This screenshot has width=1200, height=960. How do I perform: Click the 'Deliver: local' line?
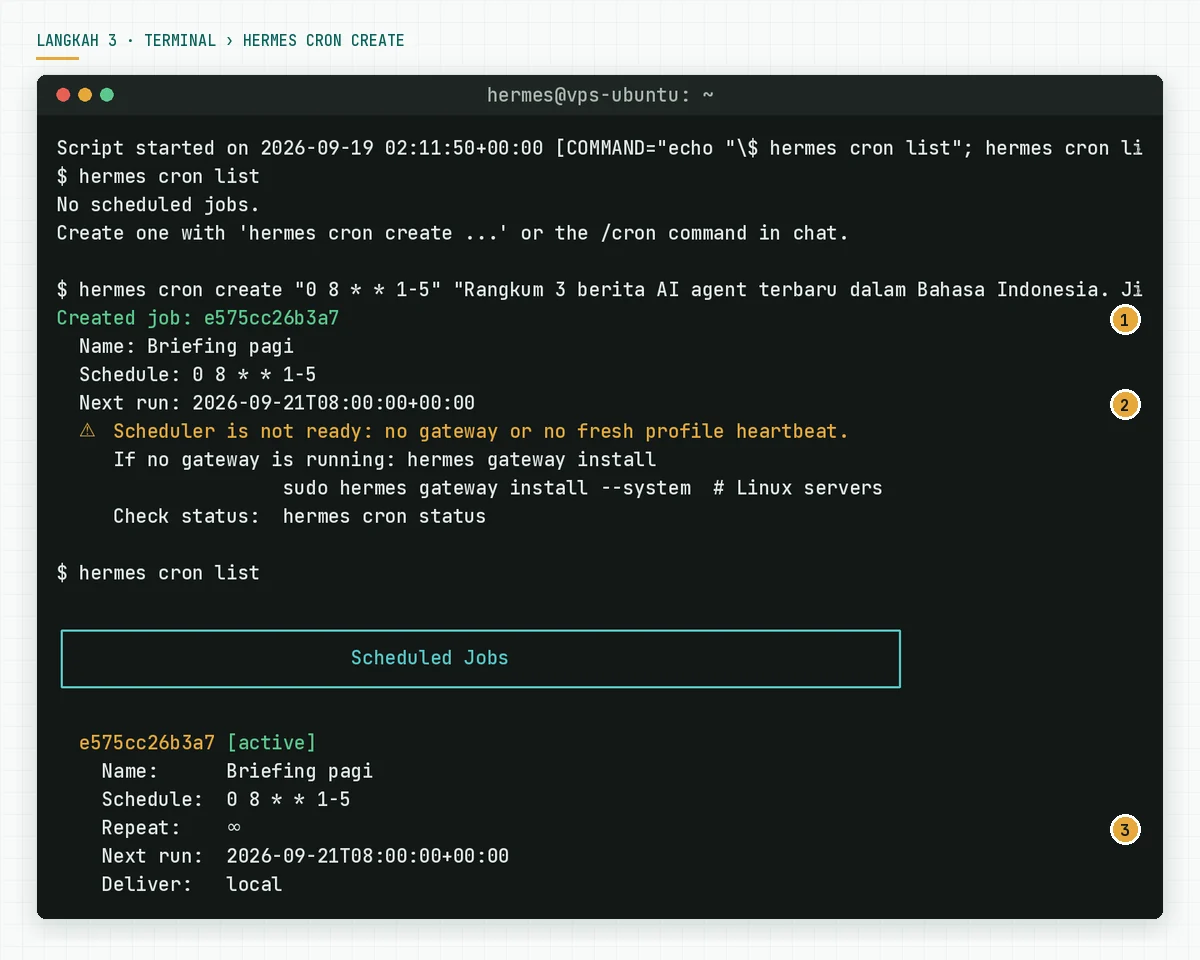(x=192, y=884)
